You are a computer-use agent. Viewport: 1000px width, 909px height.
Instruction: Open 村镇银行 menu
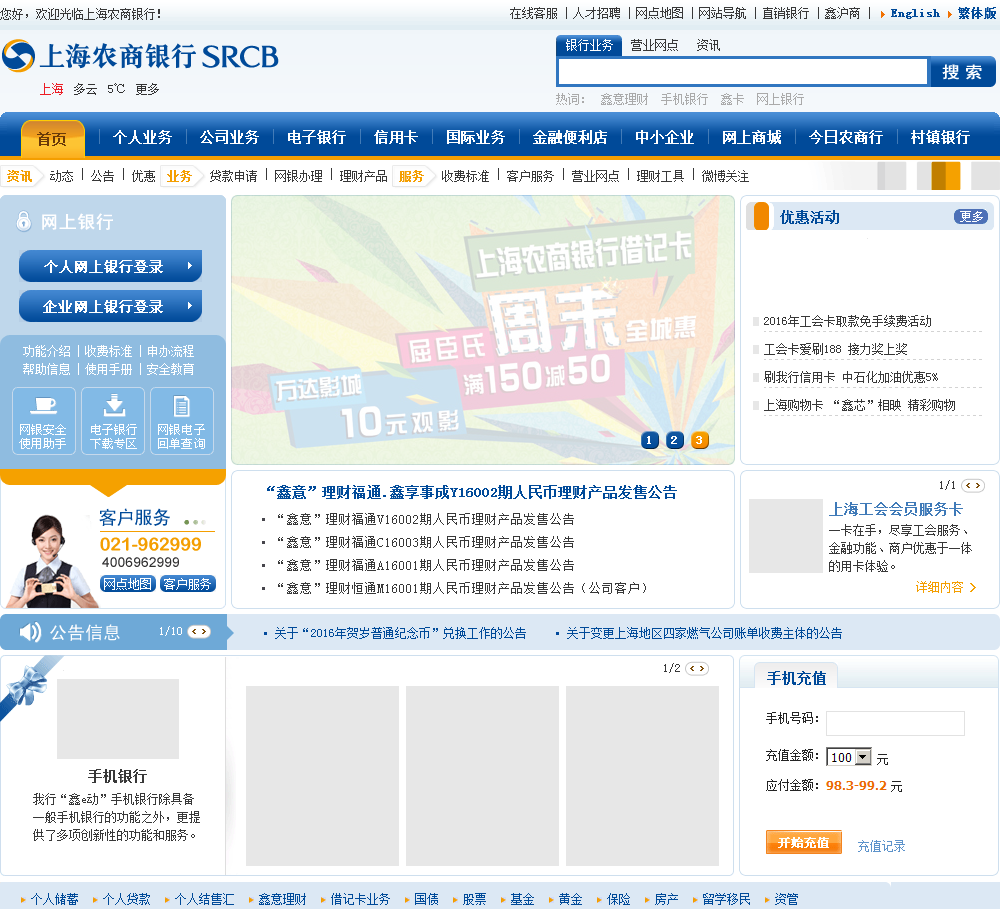click(940, 137)
